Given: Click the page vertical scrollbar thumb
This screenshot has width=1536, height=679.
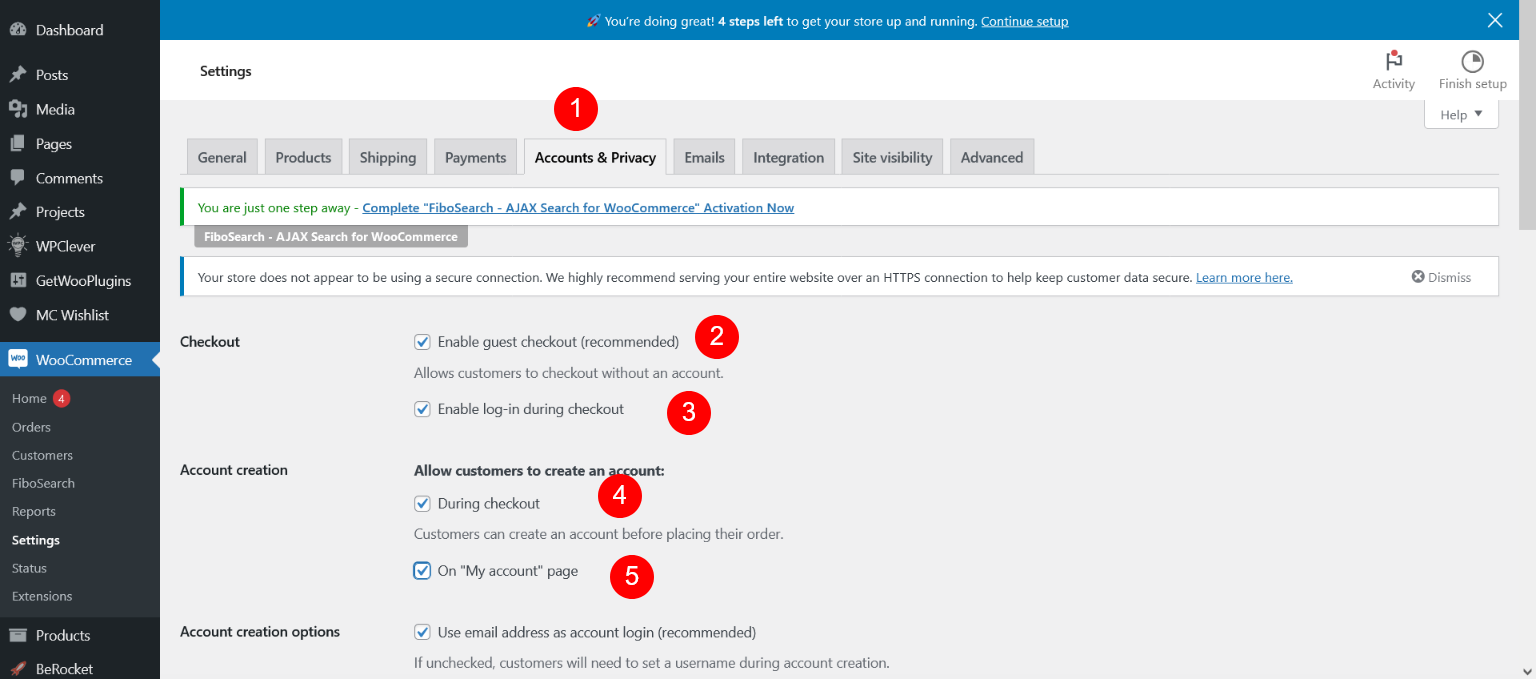Looking at the screenshot, I should point(1527,115).
